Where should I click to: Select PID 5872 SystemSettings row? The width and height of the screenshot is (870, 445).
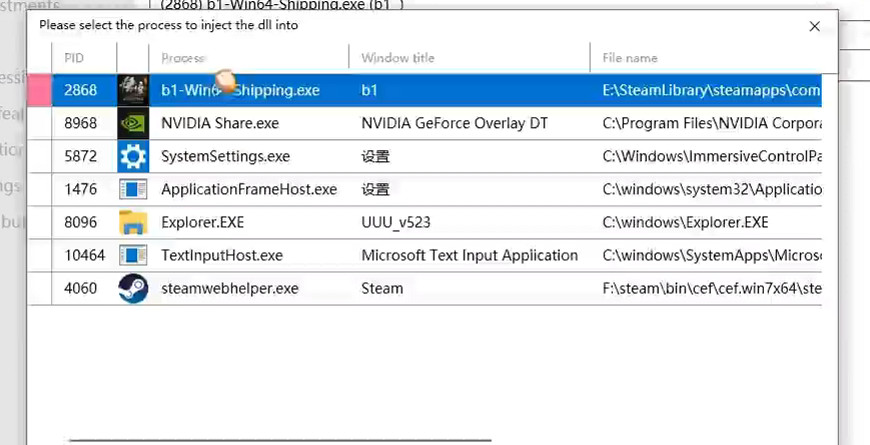click(x=80, y=156)
